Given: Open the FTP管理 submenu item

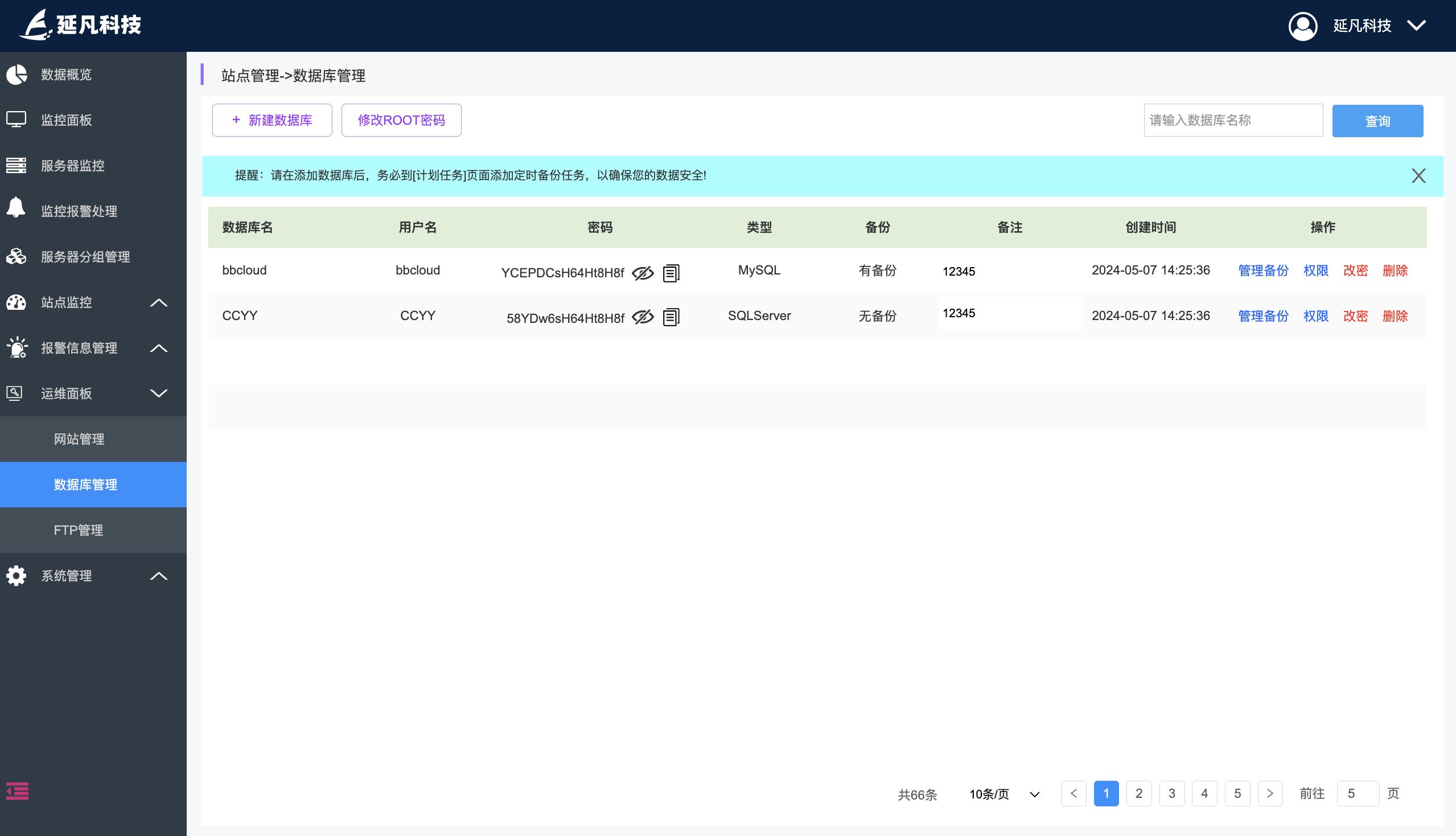Looking at the screenshot, I should (79, 530).
